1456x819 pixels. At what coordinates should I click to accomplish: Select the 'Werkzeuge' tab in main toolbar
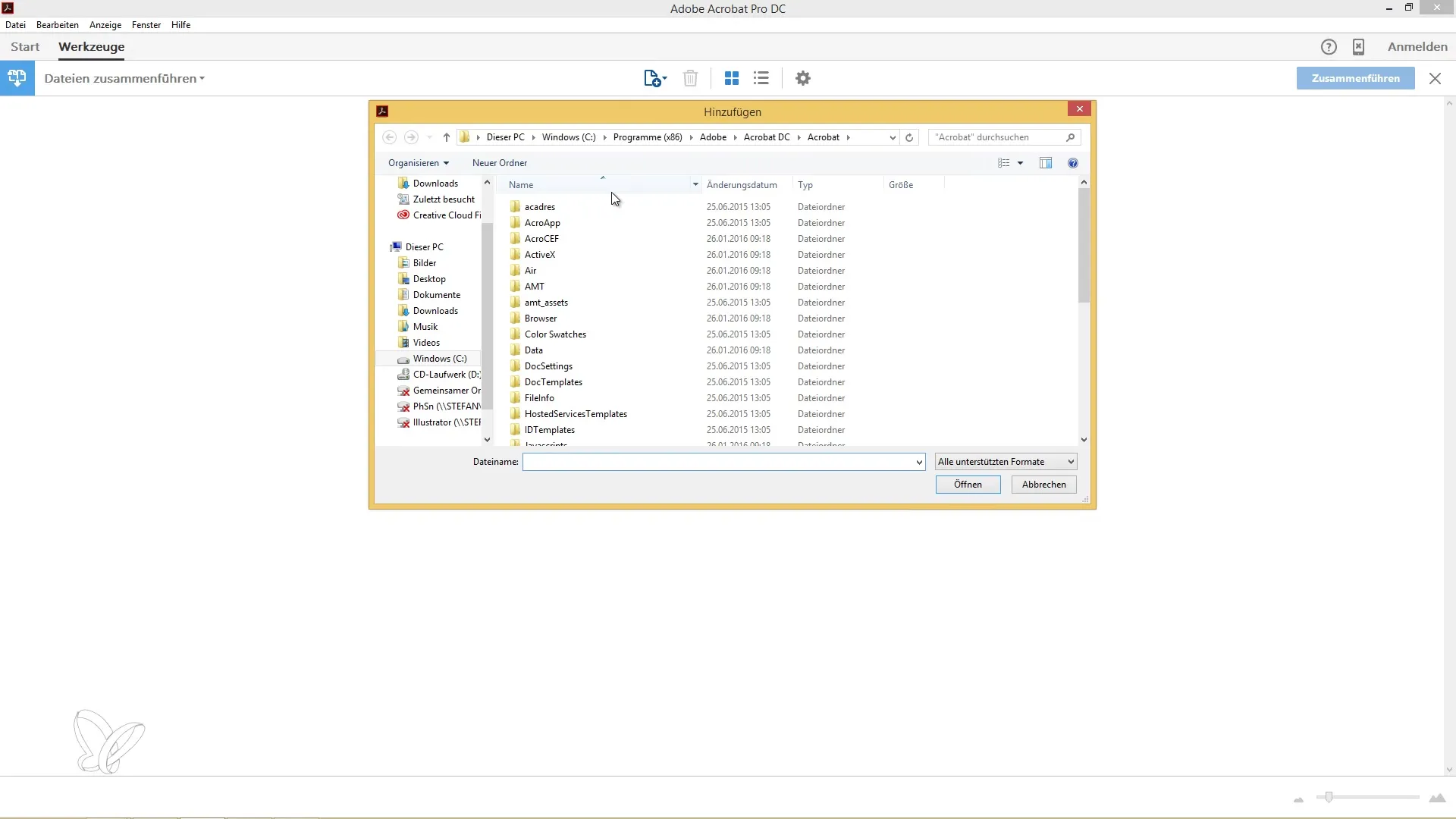pos(92,46)
